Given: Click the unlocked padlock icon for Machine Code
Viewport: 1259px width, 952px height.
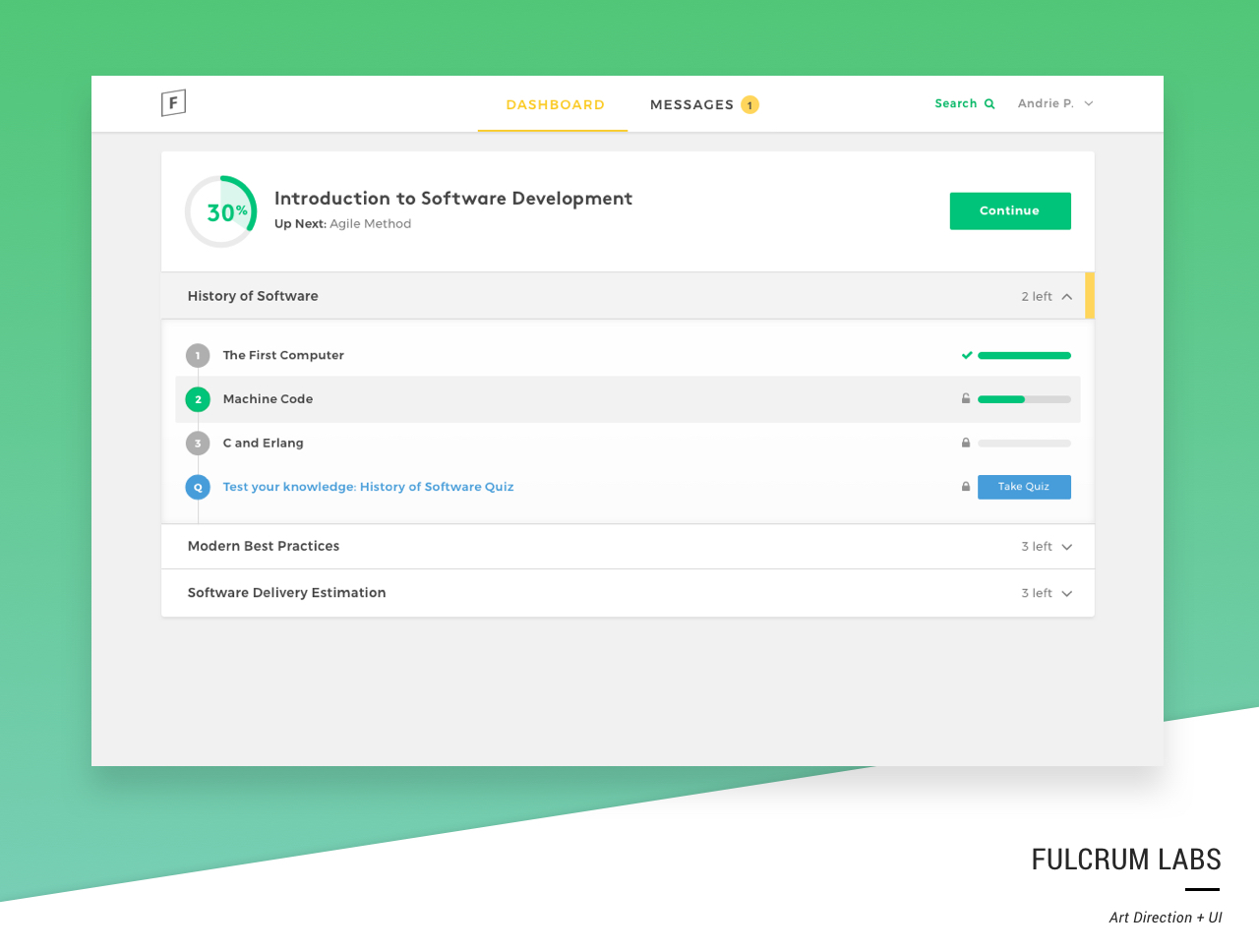Looking at the screenshot, I should point(966,398).
